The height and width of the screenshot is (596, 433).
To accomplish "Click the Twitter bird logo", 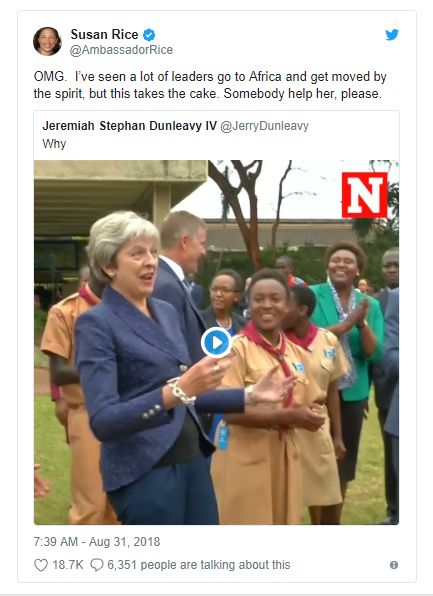I will [392, 35].
